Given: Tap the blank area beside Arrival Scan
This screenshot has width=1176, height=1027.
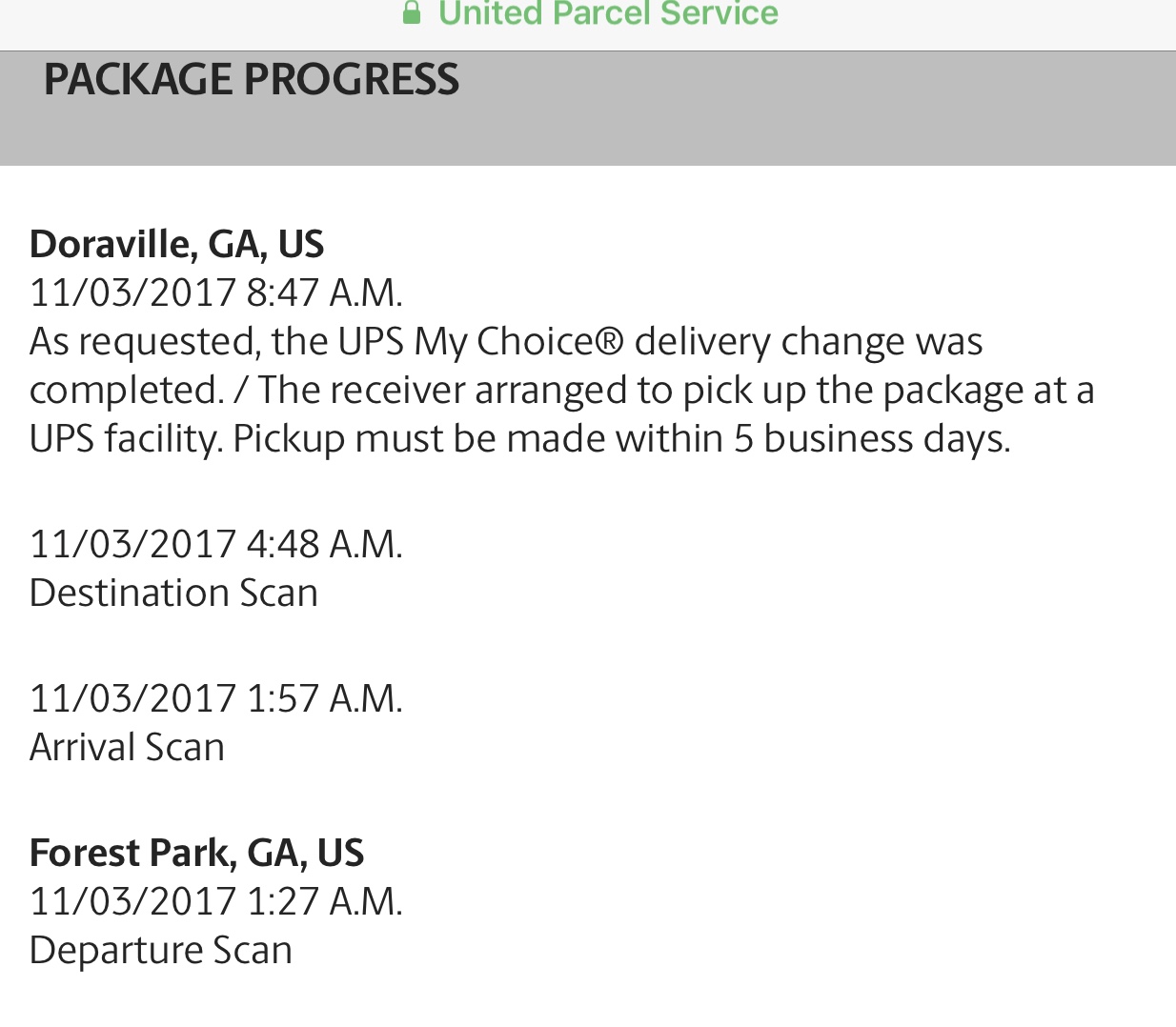Looking at the screenshot, I should pyautogui.click(x=667, y=747).
